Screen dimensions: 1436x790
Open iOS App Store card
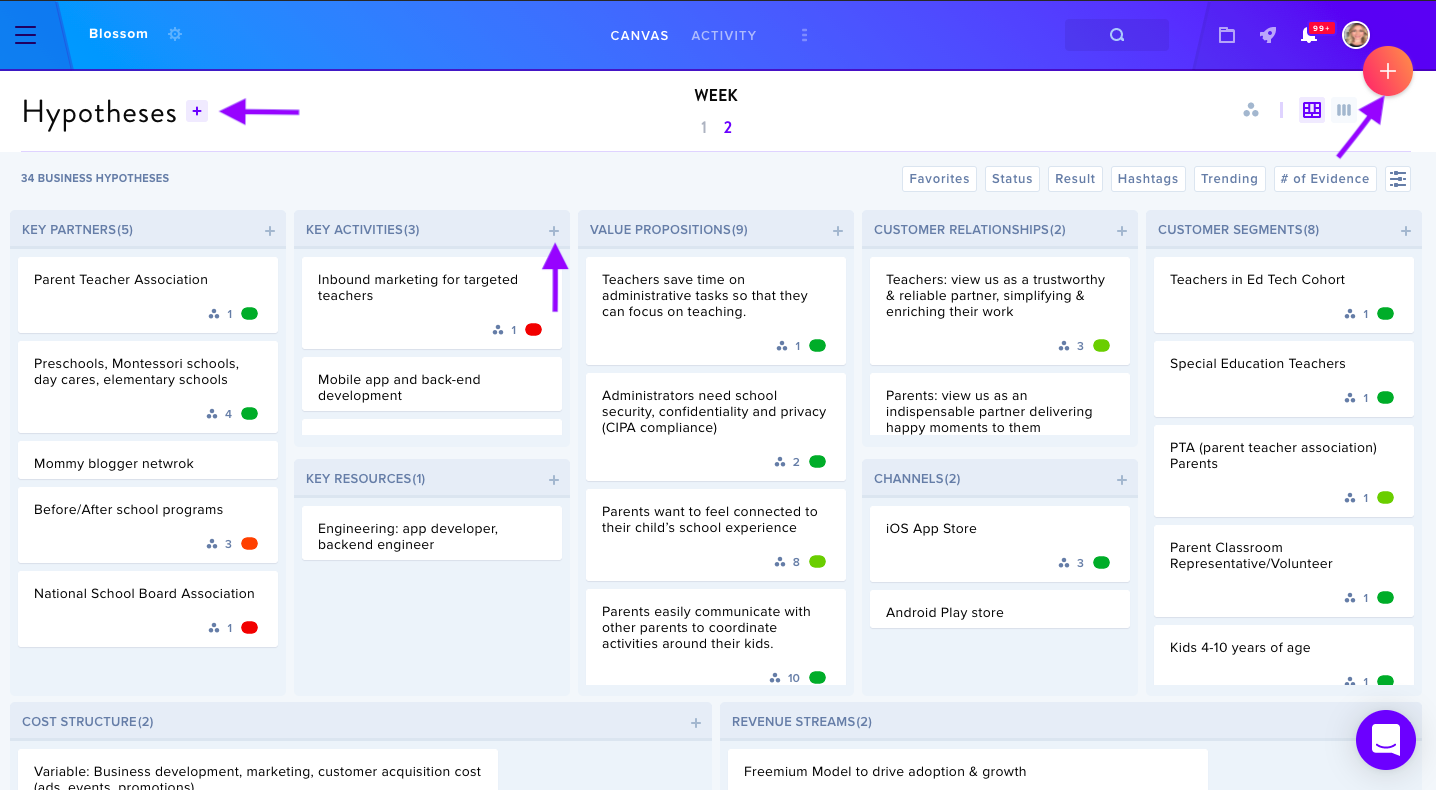1000,544
